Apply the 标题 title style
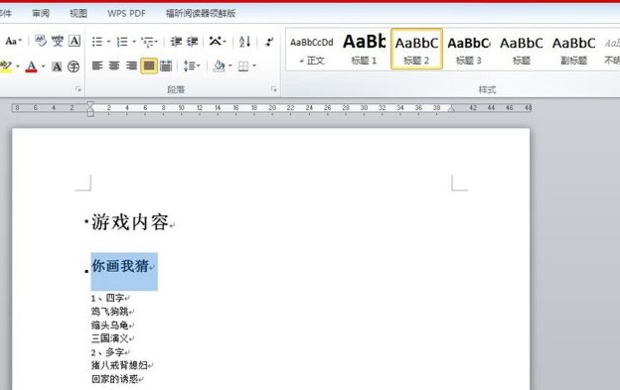This screenshot has height=390, width=620. tap(521, 49)
